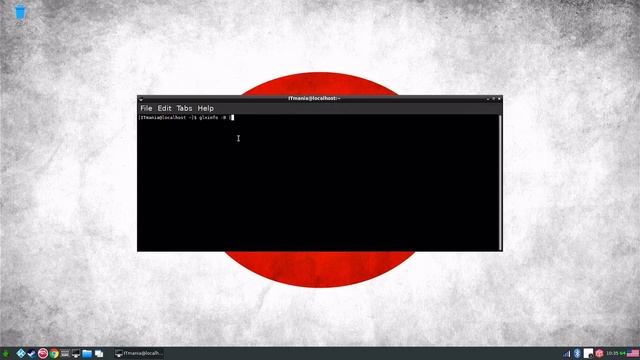
Task: Launch Kodi from the taskbar
Action: click(x=20, y=353)
